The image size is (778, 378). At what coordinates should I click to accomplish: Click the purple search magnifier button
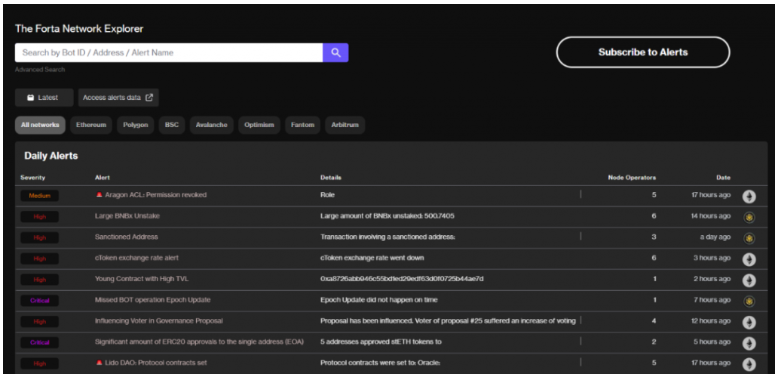pos(335,53)
